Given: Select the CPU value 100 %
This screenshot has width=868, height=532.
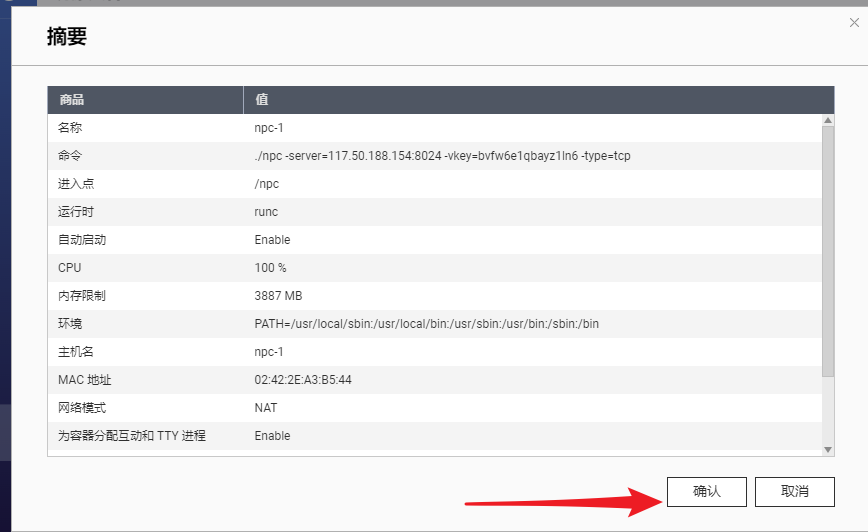Looking at the screenshot, I should (x=270, y=268).
